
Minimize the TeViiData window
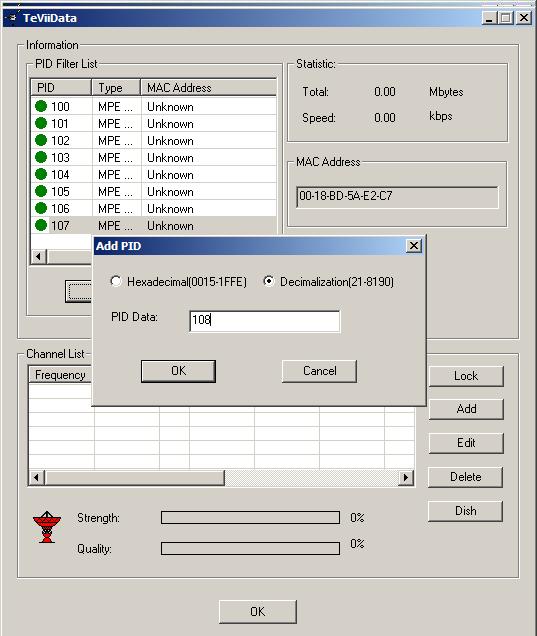pos(490,18)
